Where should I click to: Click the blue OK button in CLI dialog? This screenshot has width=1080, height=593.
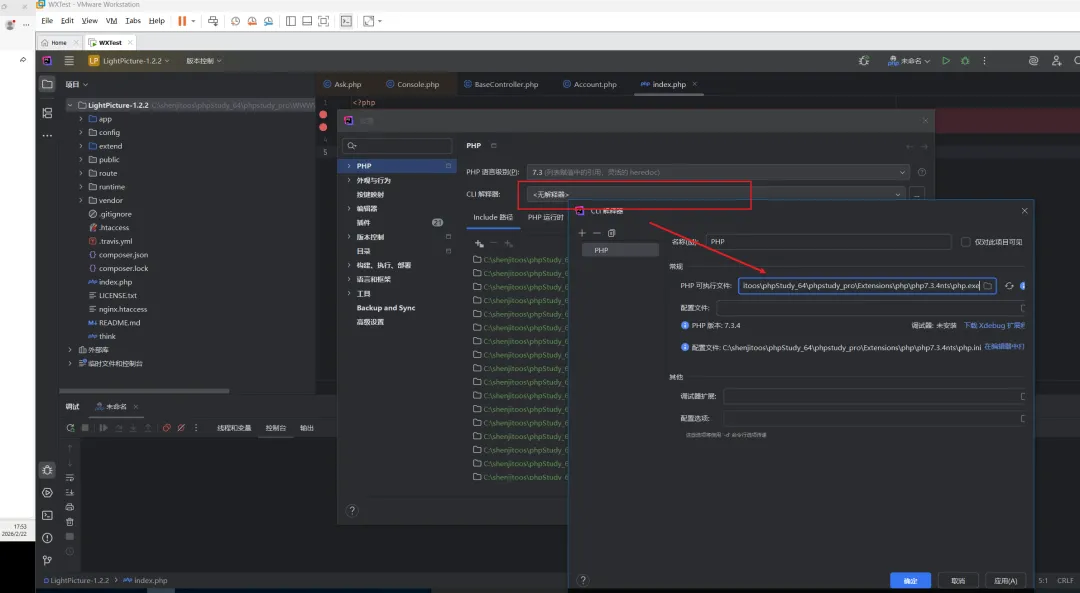tap(910, 581)
